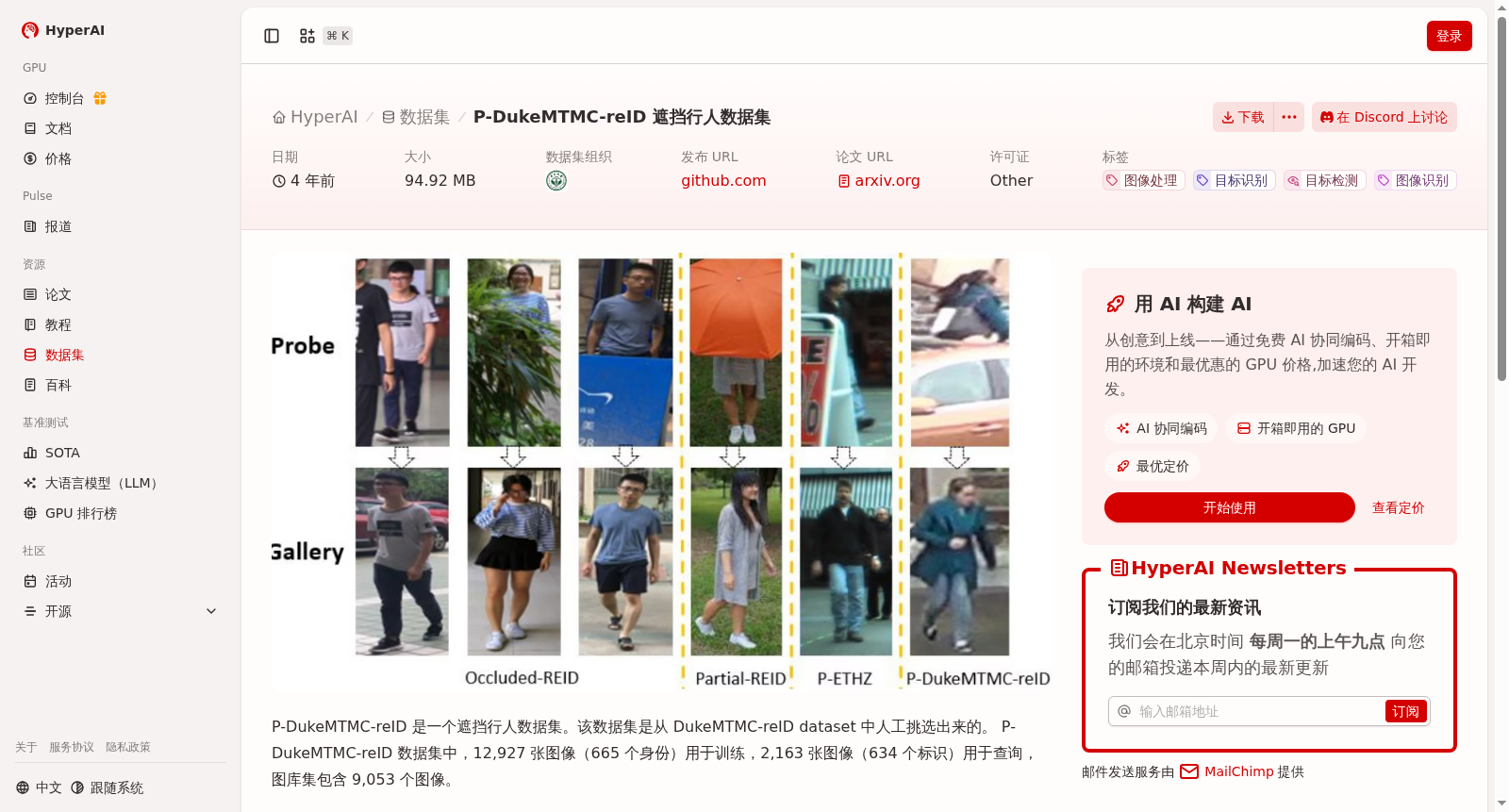The width and height of the screenshot is (1509, 812).
Task: Expand the 开源 chevron
Action: click(211, 611)
